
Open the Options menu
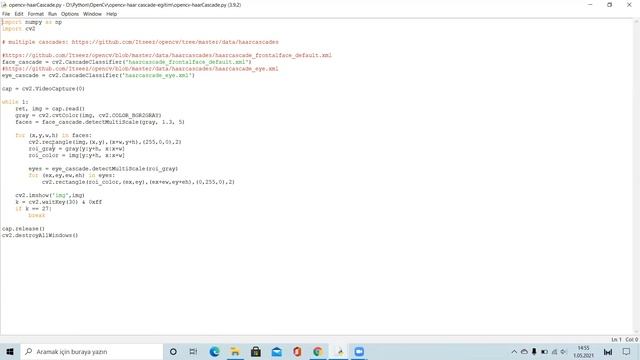(70, 14)
